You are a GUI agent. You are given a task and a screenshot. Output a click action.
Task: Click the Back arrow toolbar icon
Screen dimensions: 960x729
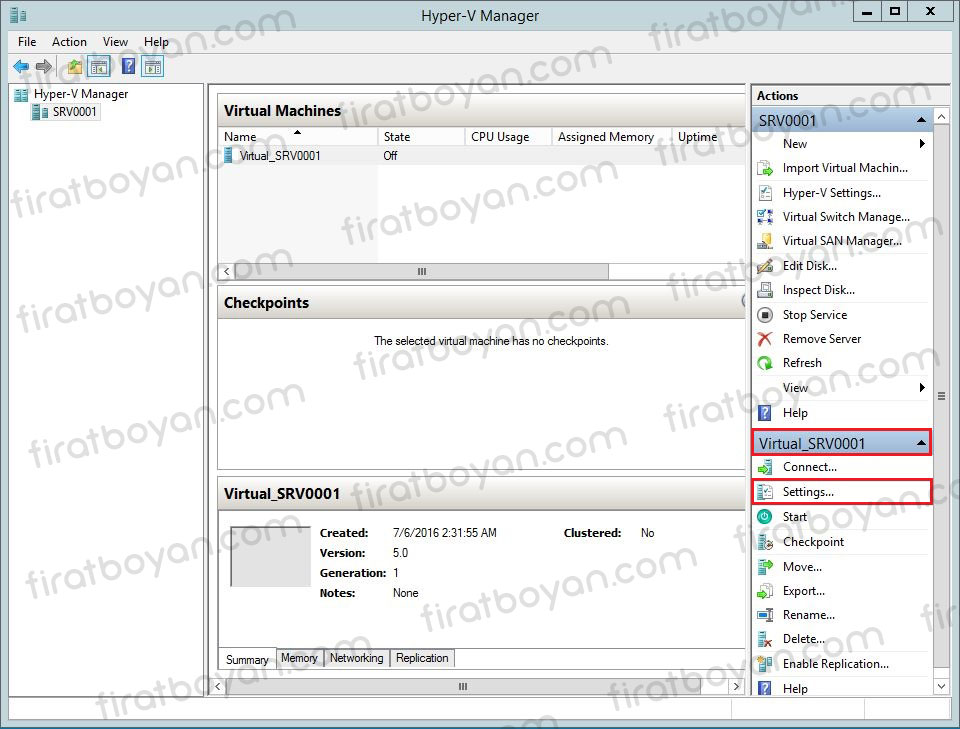21,66
